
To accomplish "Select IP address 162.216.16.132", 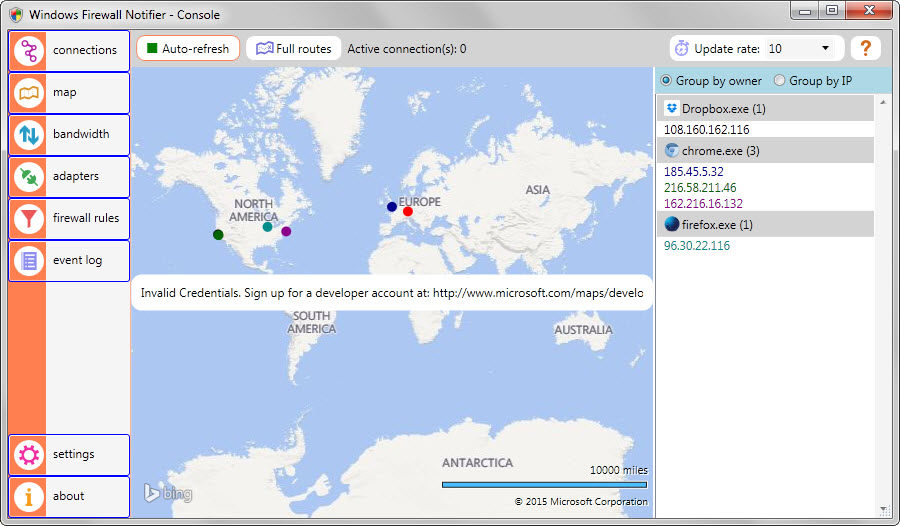I will pyautogui.click(x=703, y=203).
